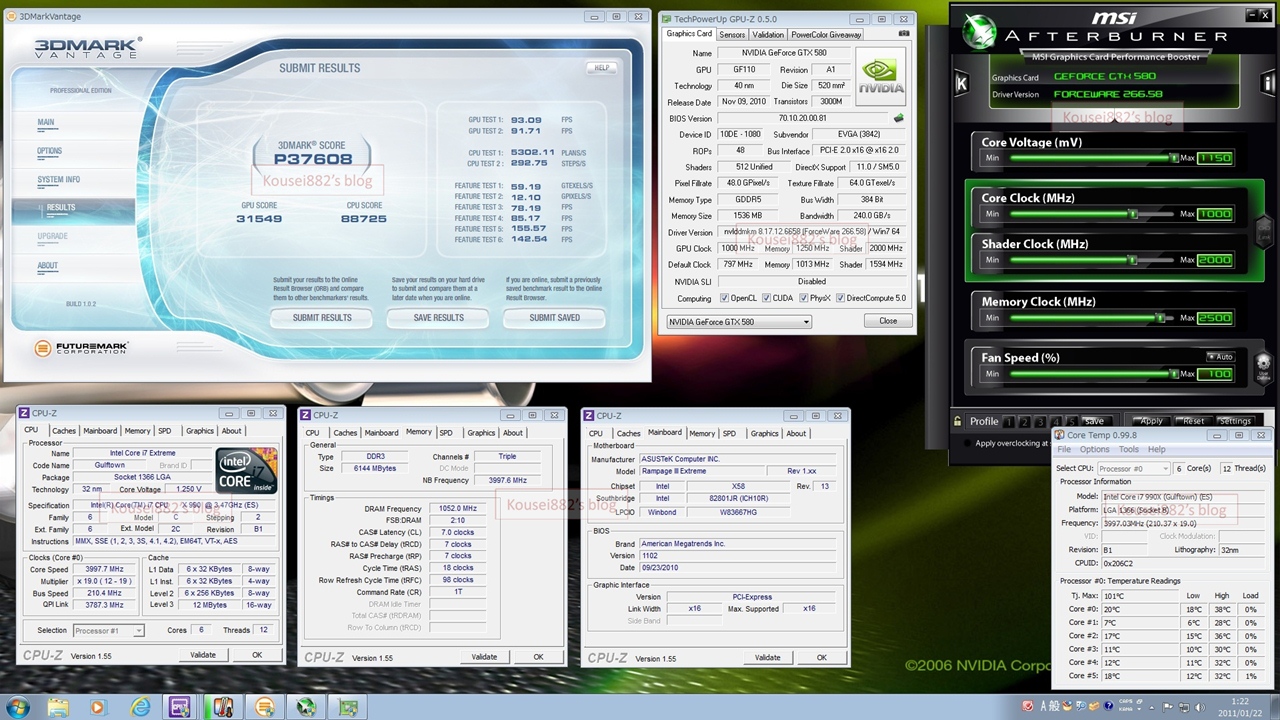This screenshot has width=1280, height=720.
Task: Open the Graphics tab in CPU-Z Mainboard window
Action: 765,433
